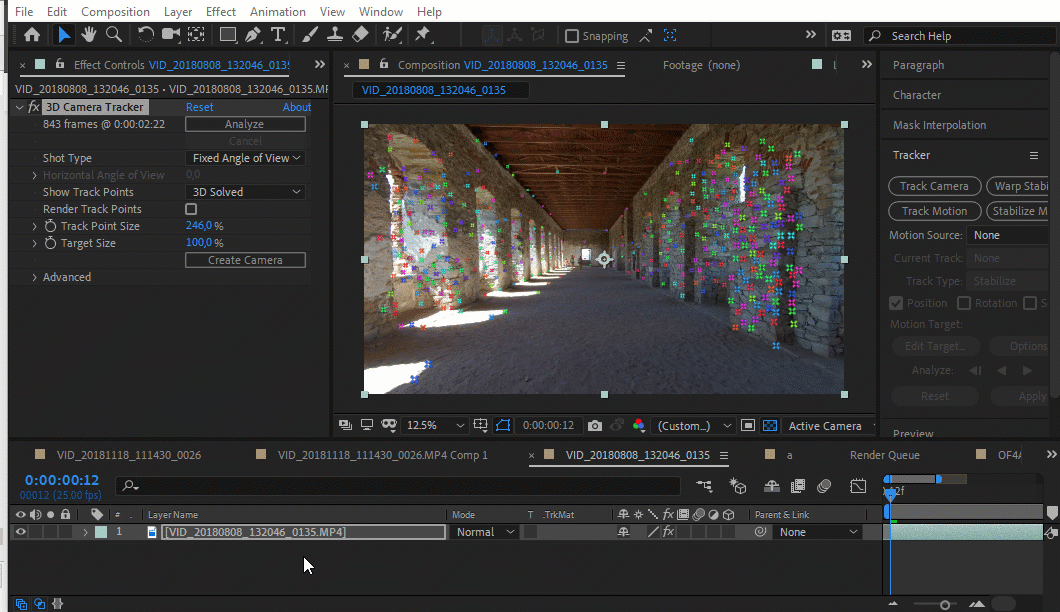Select the Rectangle shape tool
Image resolution: width=1060 pixels, height=612 pixels.
click(228, 35)
